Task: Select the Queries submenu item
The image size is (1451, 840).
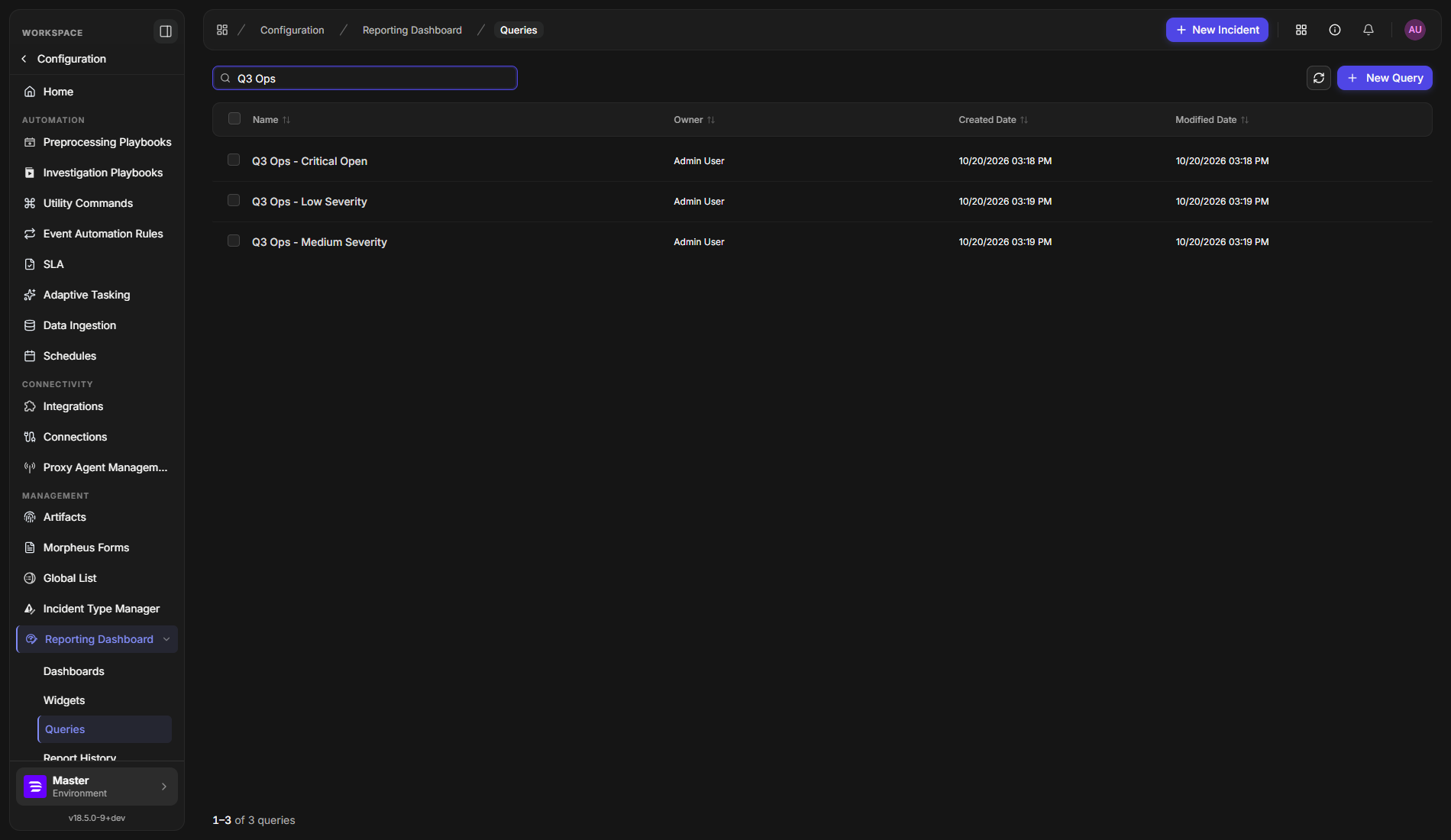Action: tap(105, 729)
